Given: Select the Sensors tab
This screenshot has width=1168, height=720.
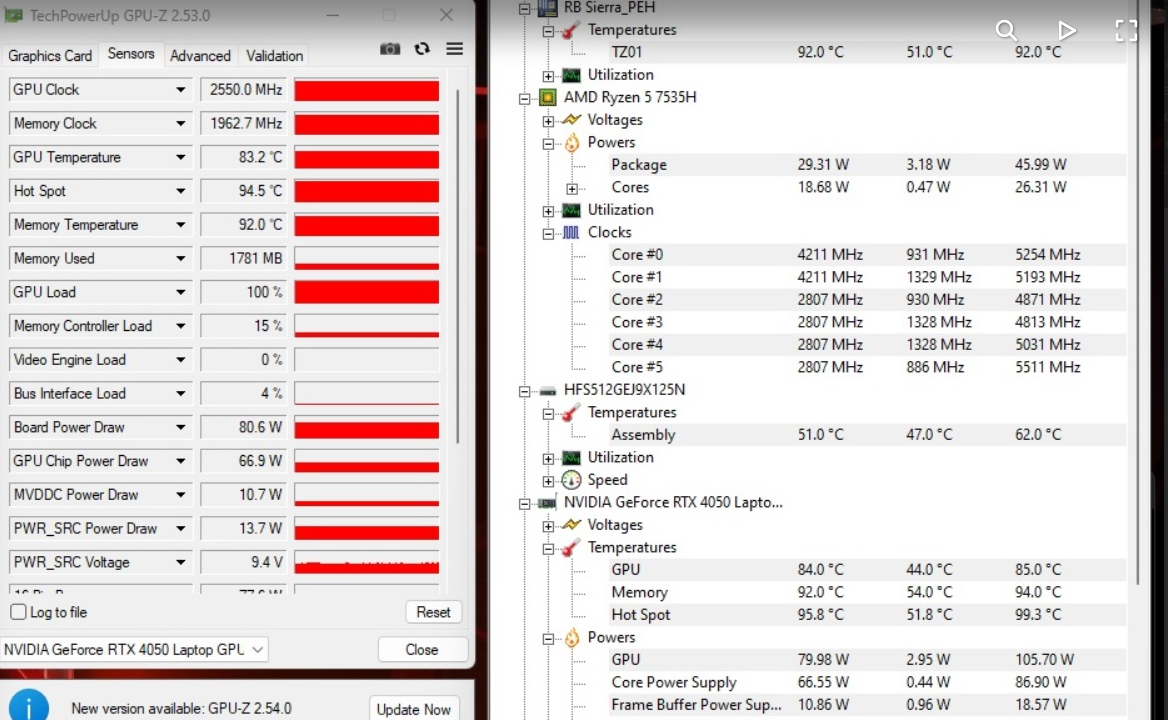Looking at the screenshot, I should pyautogui.click(x=131, y=54).
